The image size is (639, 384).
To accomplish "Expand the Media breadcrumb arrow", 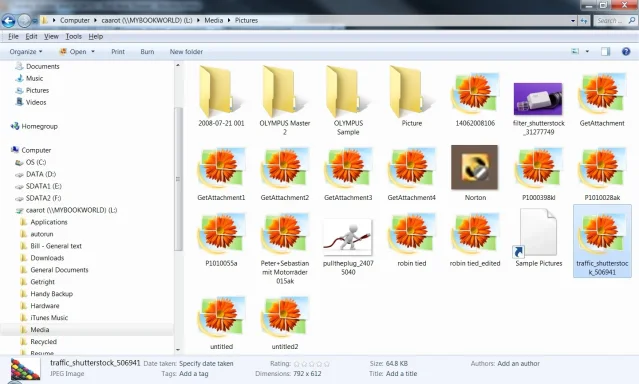I will coord(229,20).
